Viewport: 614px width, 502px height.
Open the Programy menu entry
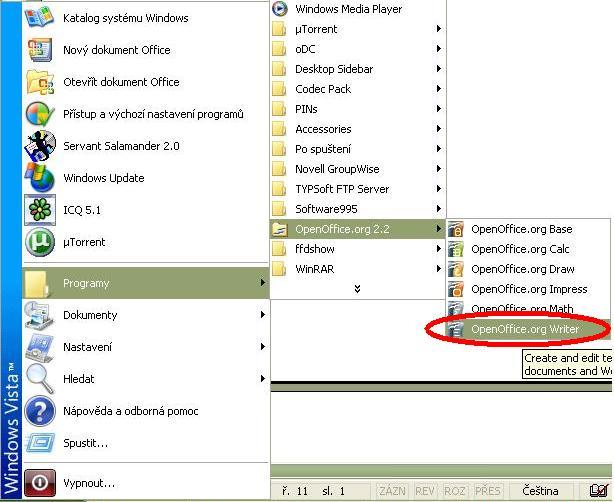[x=146, y=283]
